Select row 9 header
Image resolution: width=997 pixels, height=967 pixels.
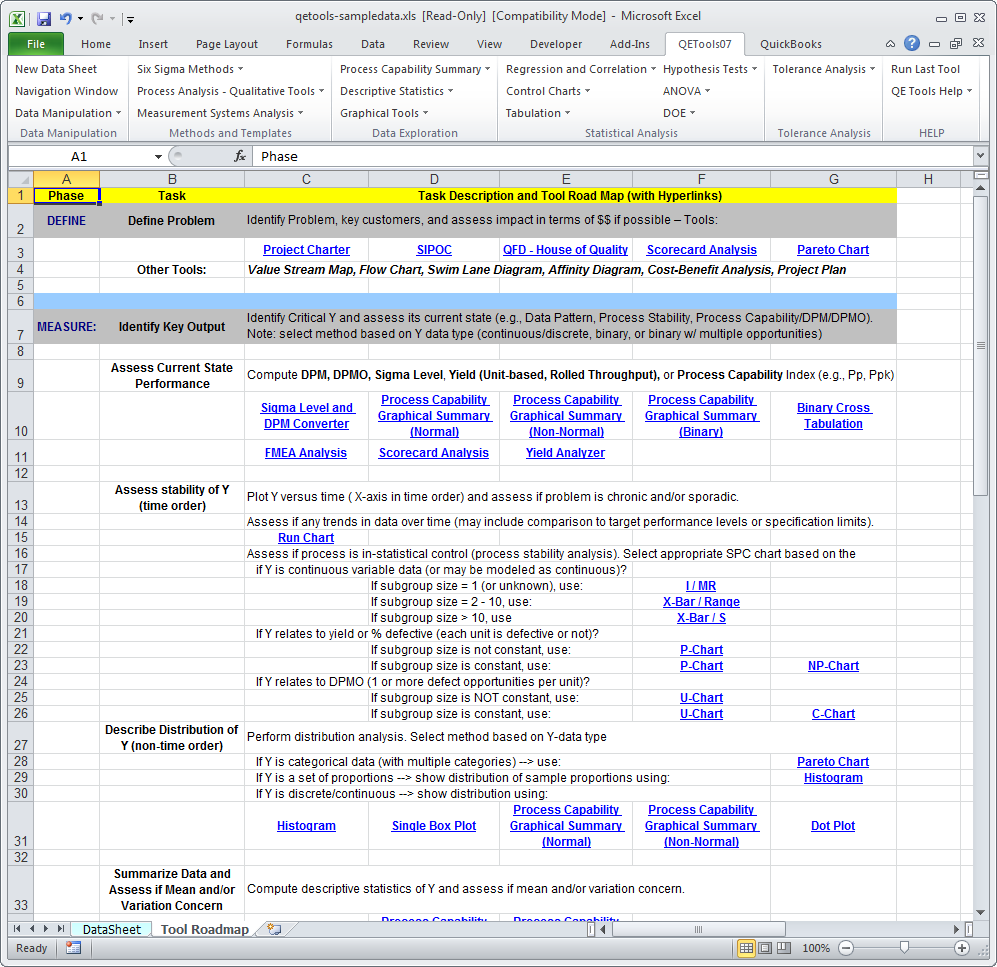pyautogui.click(x=21, y=376)
